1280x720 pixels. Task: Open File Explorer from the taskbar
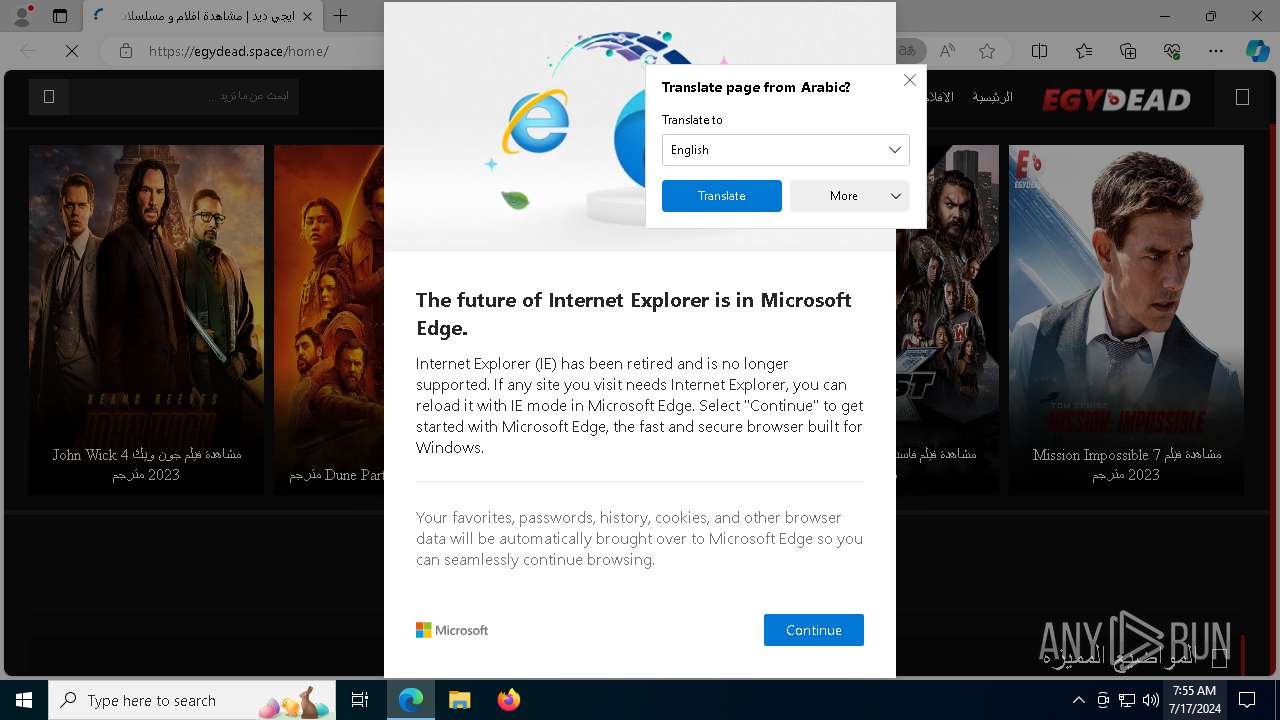[x=460, y=700]
